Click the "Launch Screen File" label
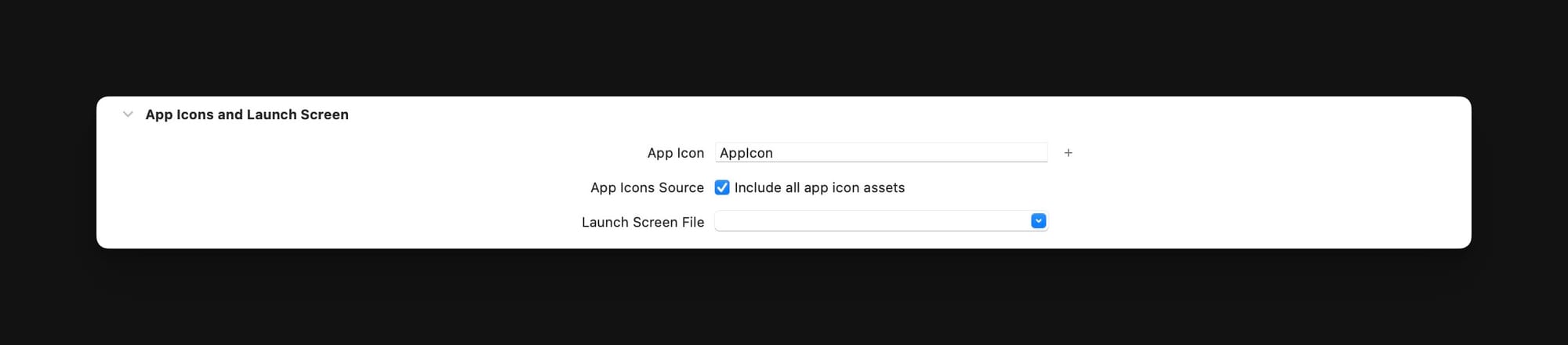Screen dimensions: 1568x345 coord(642,222)
